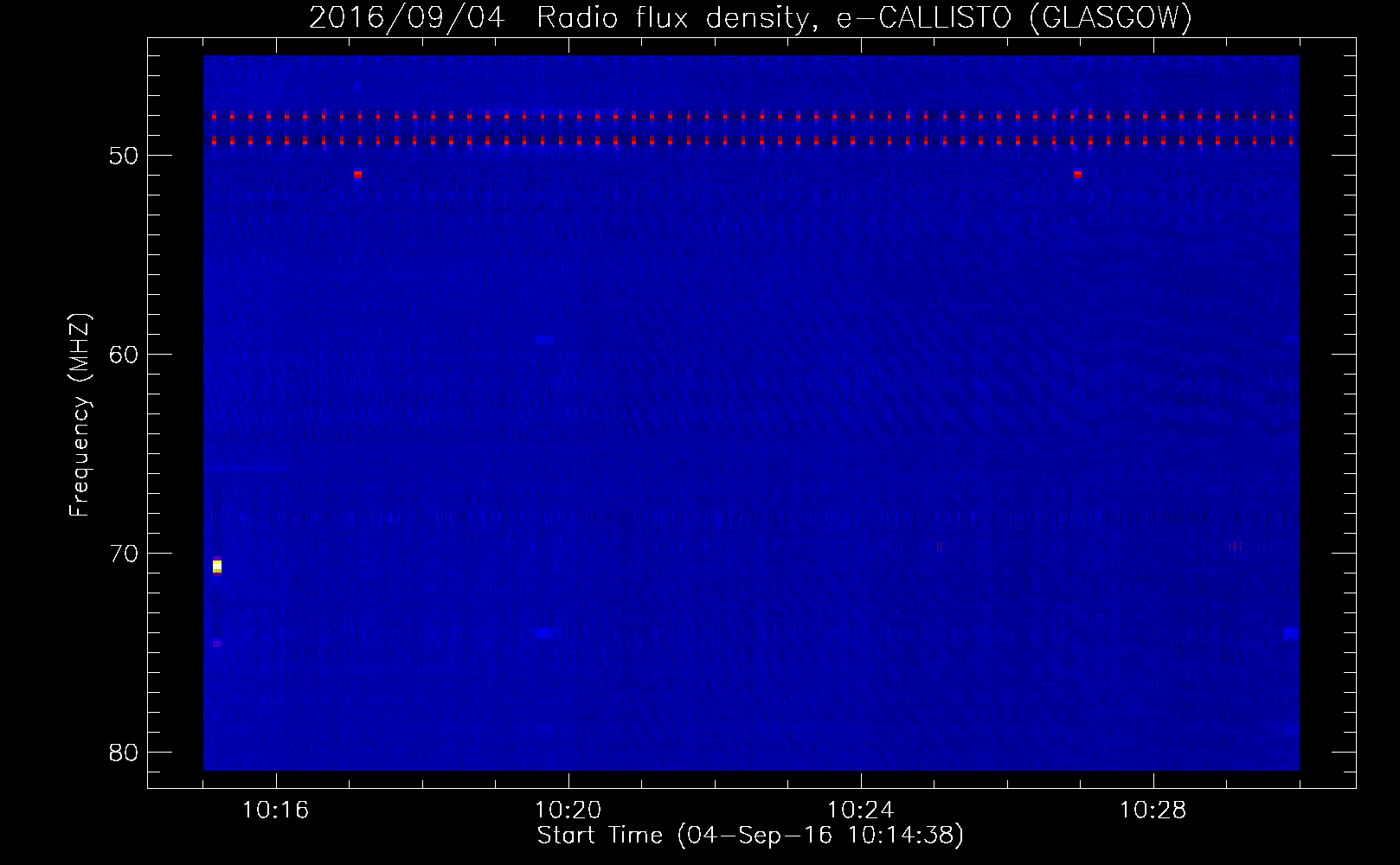Click the x-axis label "Start Time (04-Sep-16 10:14:38)"
This screenshot has height=865, width=1400.
[x=750, y=836]
